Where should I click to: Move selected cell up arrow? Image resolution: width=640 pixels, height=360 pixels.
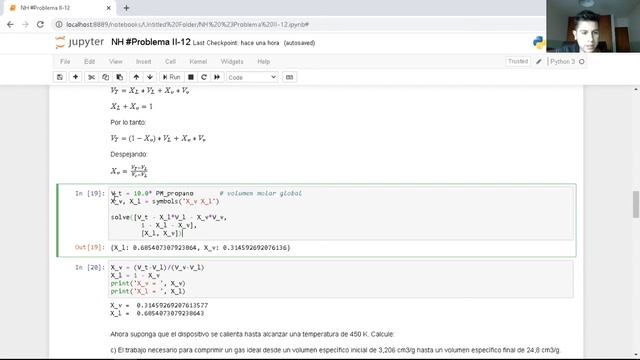coord(136,77)
